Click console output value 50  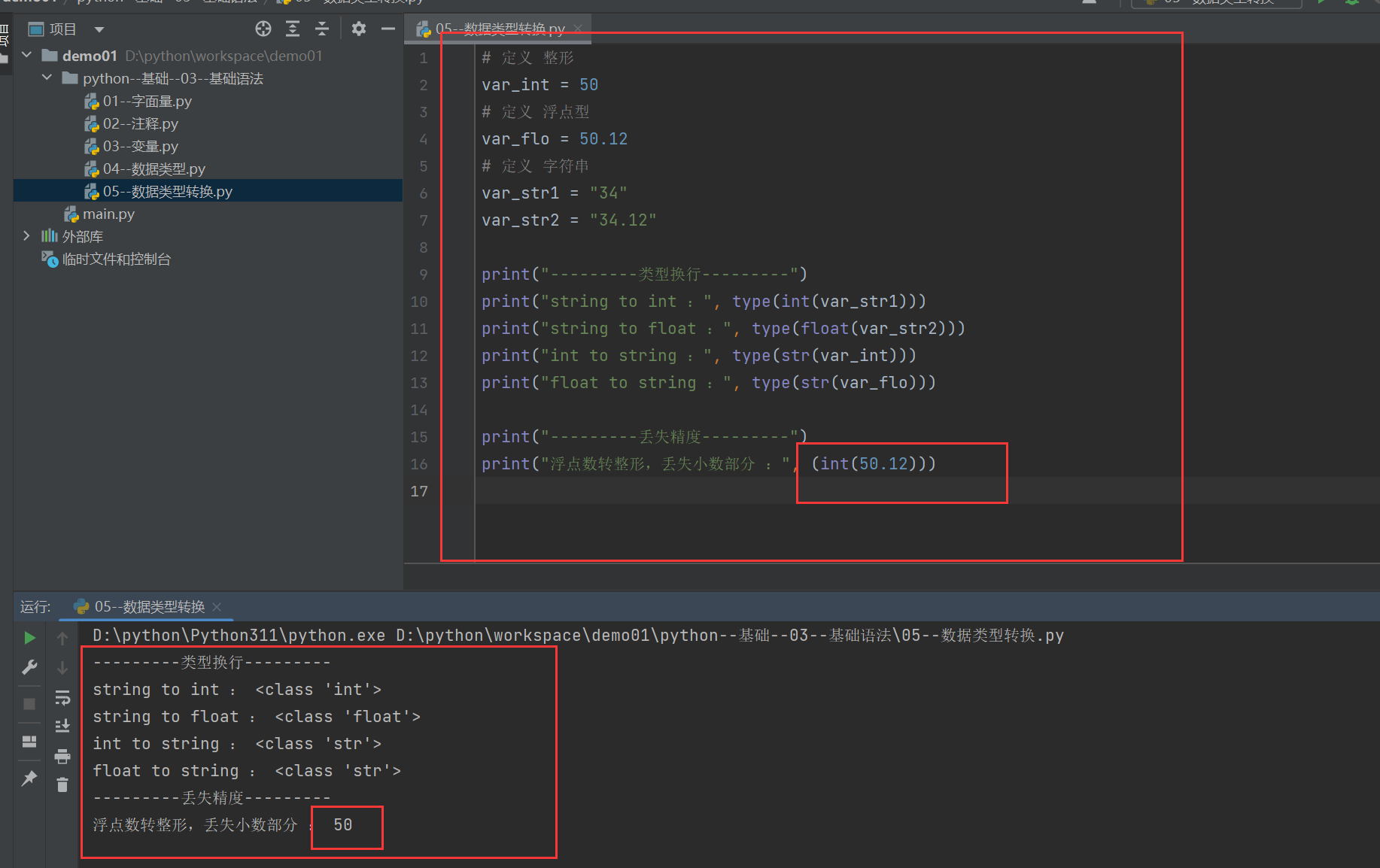343,825
